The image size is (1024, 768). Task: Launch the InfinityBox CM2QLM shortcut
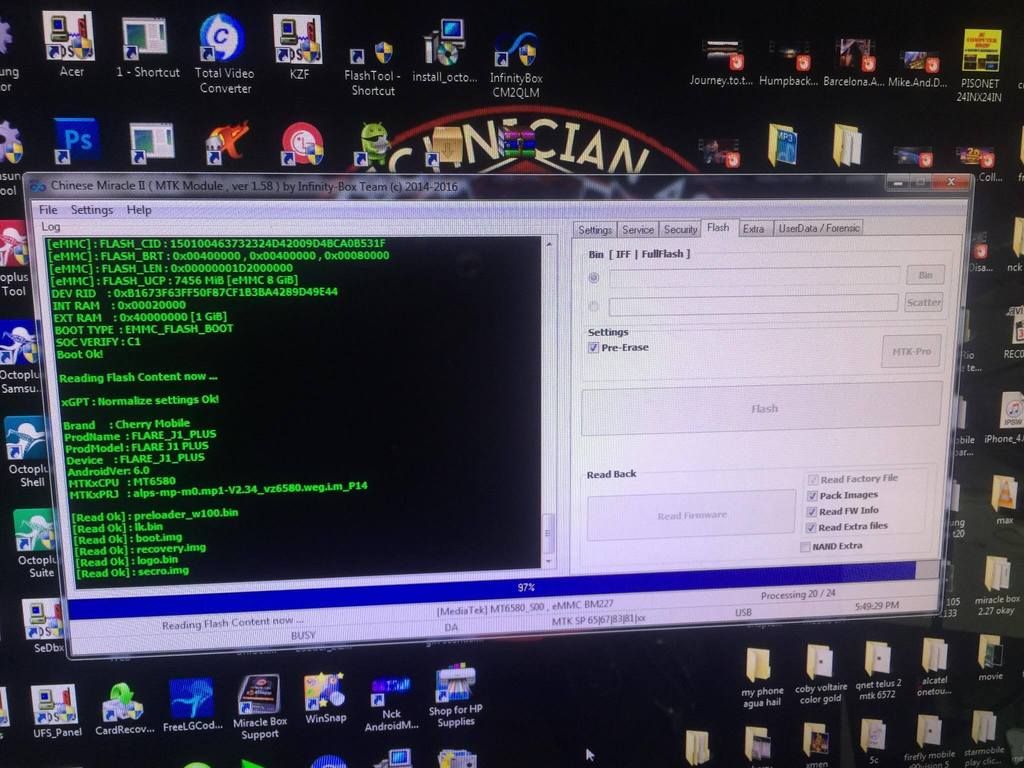[x=515, y=49]
